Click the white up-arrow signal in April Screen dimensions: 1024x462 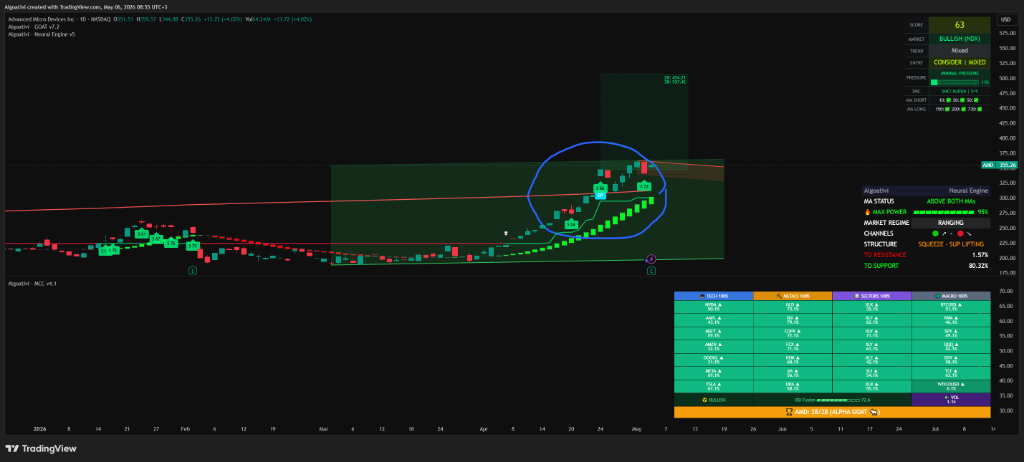click(505, 233)
